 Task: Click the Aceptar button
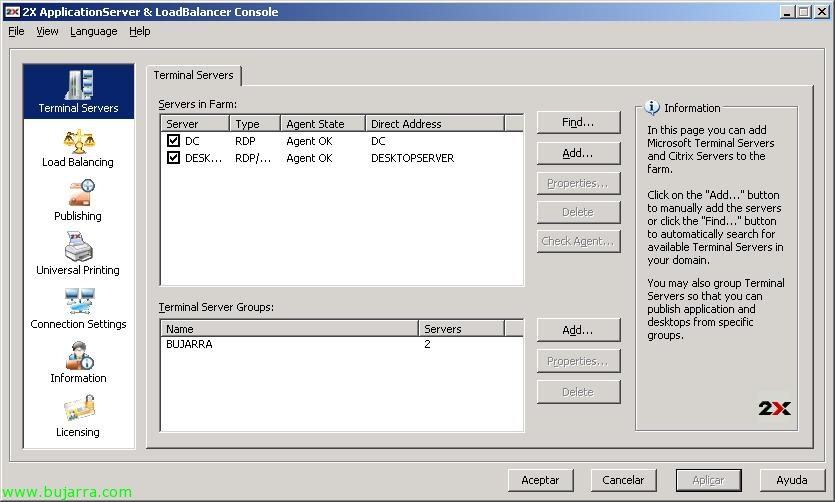pyautogui.click(x=540, y=480)
